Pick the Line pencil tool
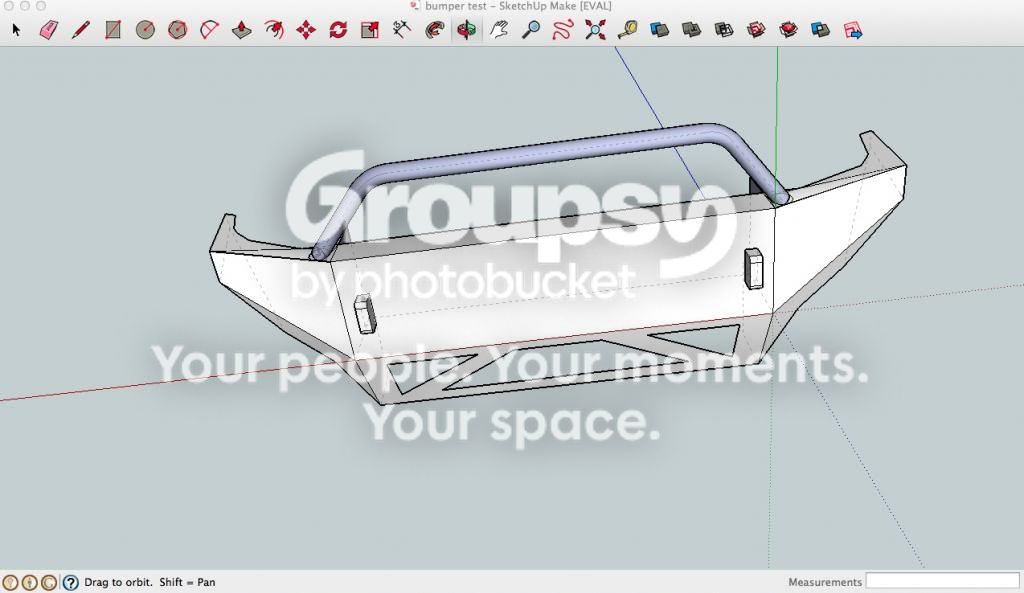 click(81, 30)
